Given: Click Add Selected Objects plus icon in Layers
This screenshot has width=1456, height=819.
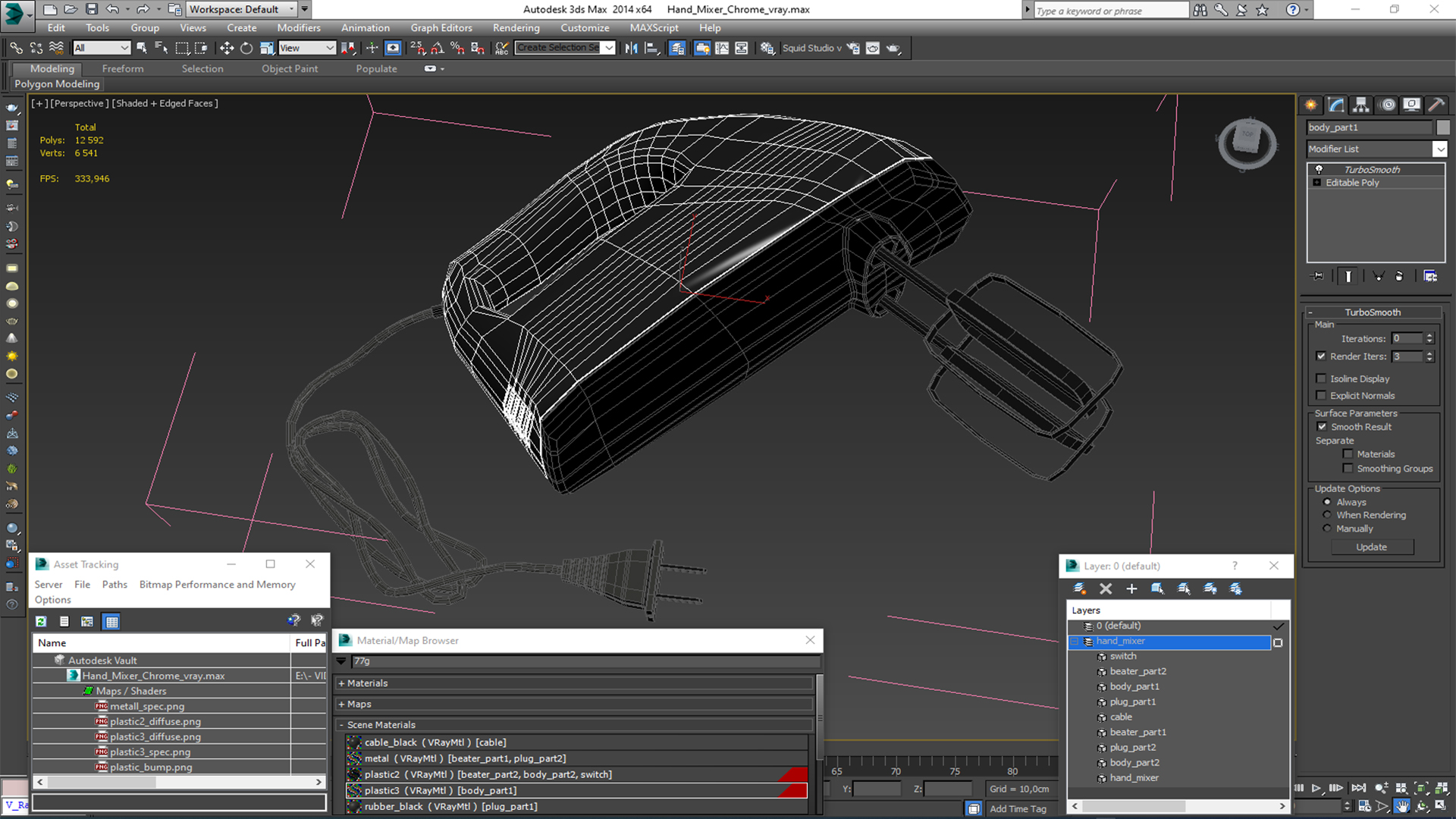Looking at the screenshot, I should pos(1131,588).
